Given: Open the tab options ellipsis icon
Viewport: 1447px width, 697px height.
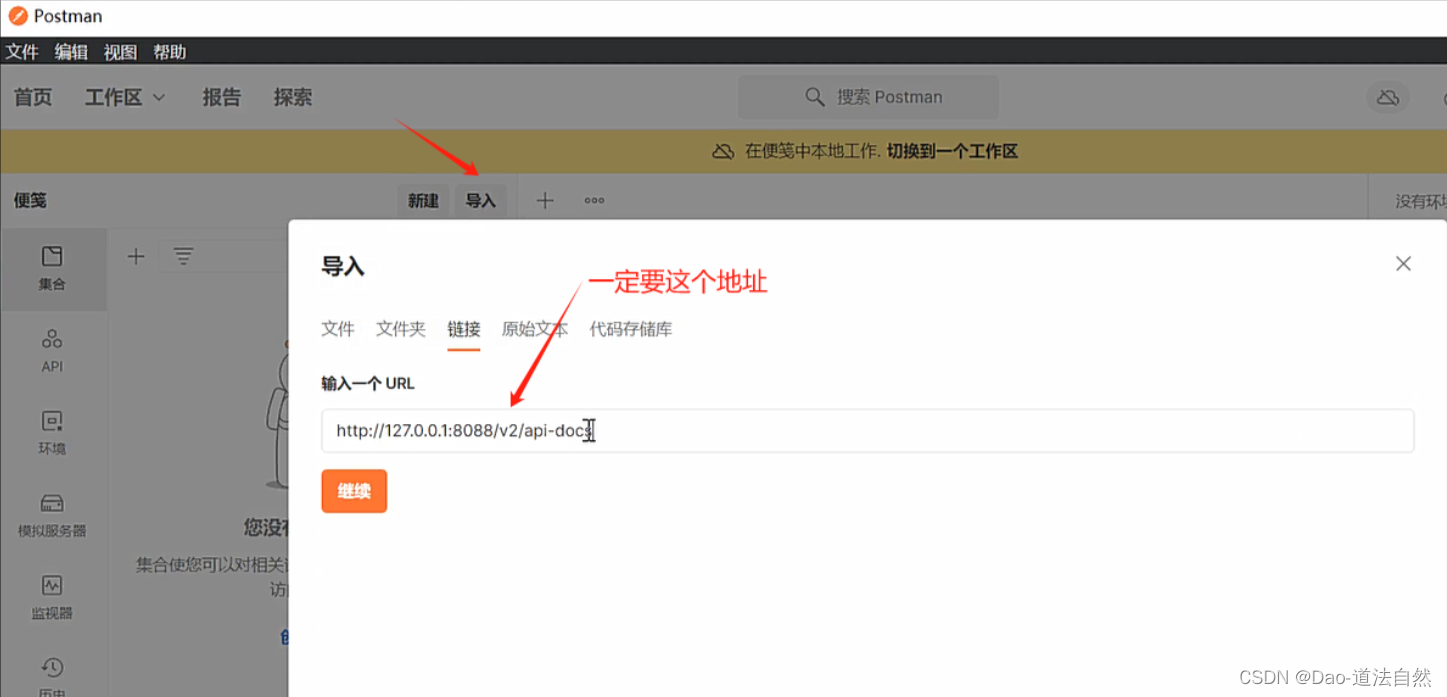Looking at the screenshot, I should tap(594, 200).
